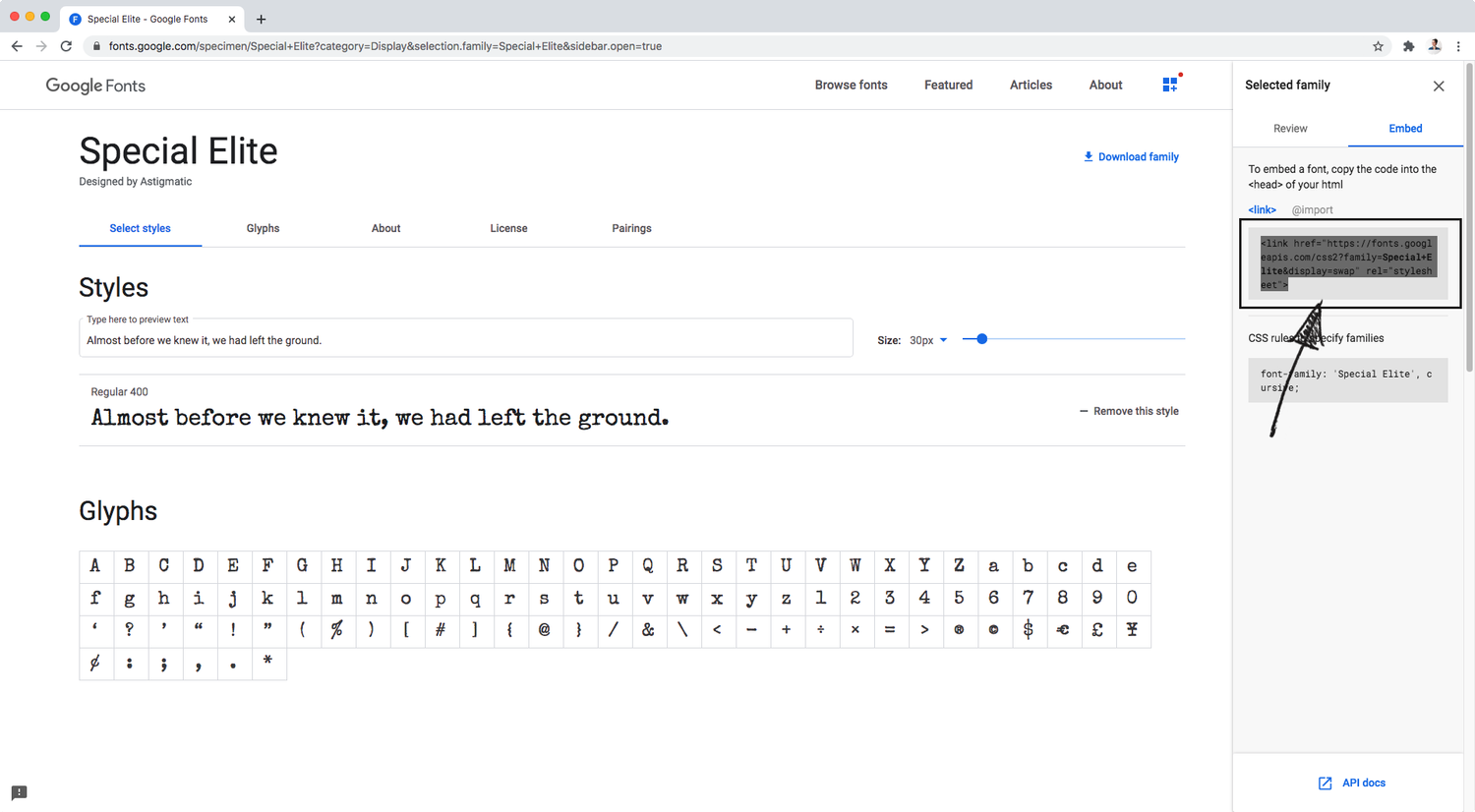Open the API docs link
1475x812 pixels.
point(1352,783)
